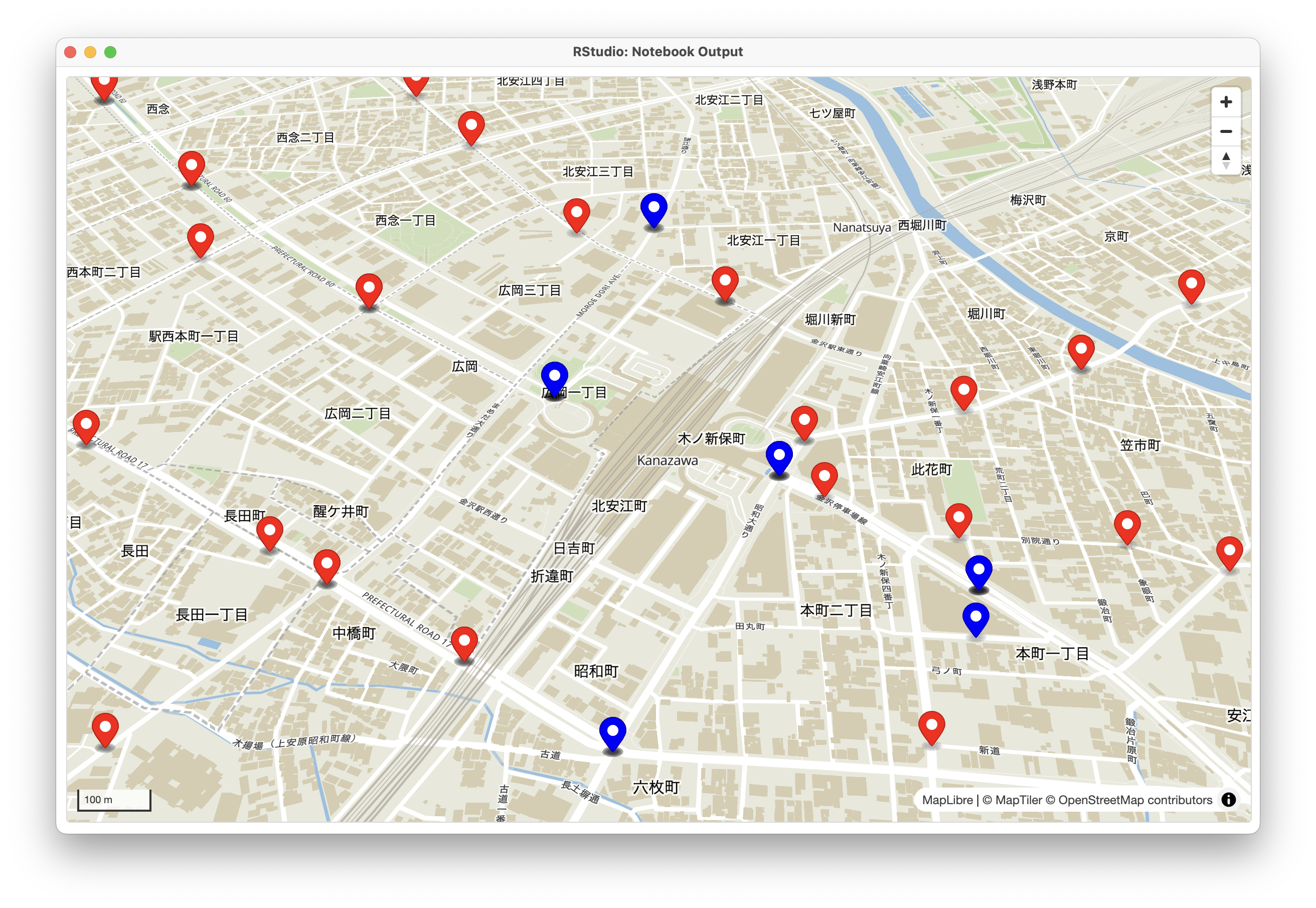The image size is (1316, 908).
Task: Open the MapLibre link
Action: (x=947, y=800)
